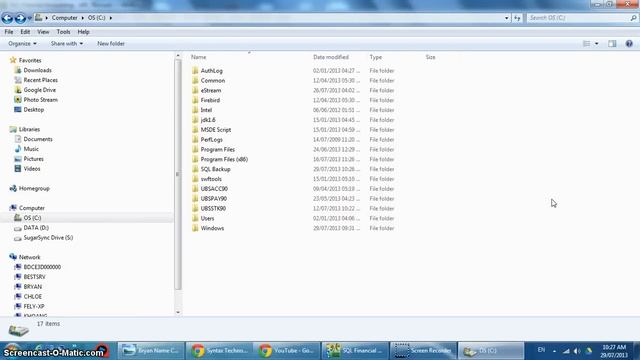Click the navigation pane scrollbar
This screenshot has height=360, width=640.
[x=178, y=174]
